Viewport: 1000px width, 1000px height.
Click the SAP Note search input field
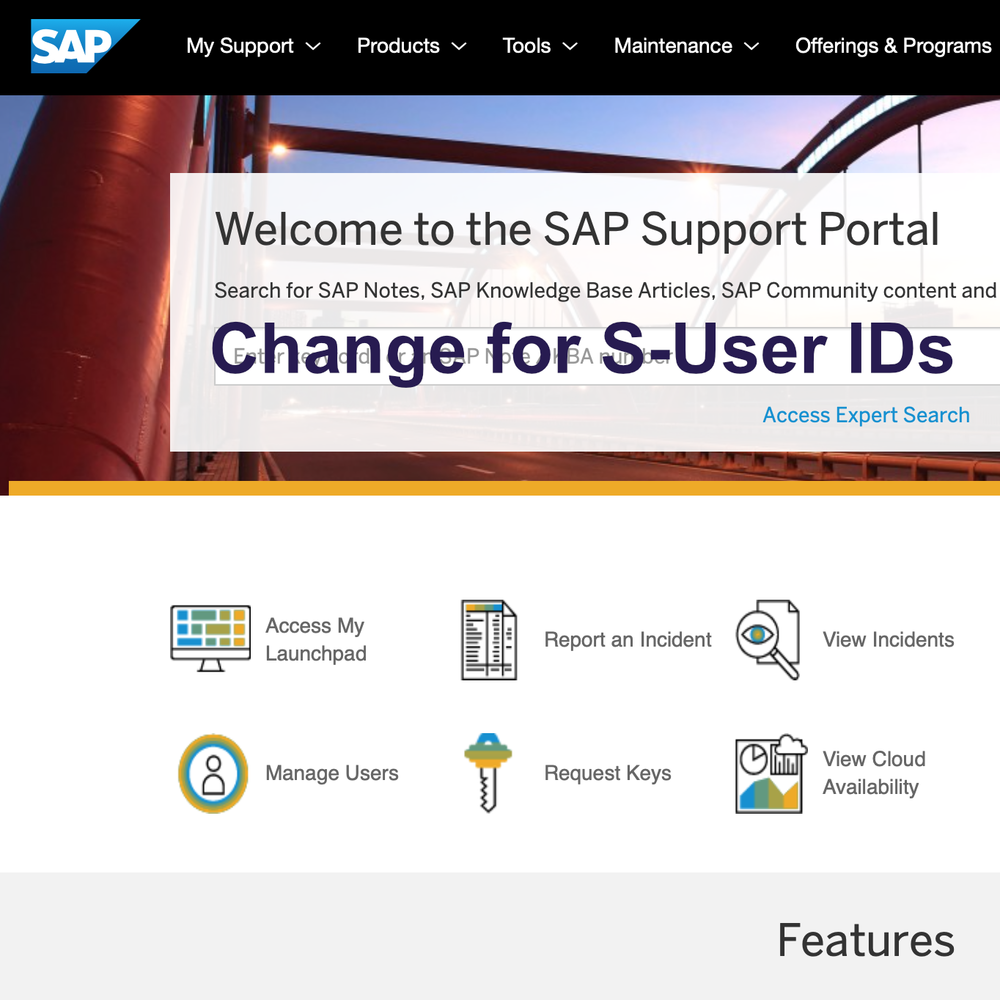[x=607, y=356]
